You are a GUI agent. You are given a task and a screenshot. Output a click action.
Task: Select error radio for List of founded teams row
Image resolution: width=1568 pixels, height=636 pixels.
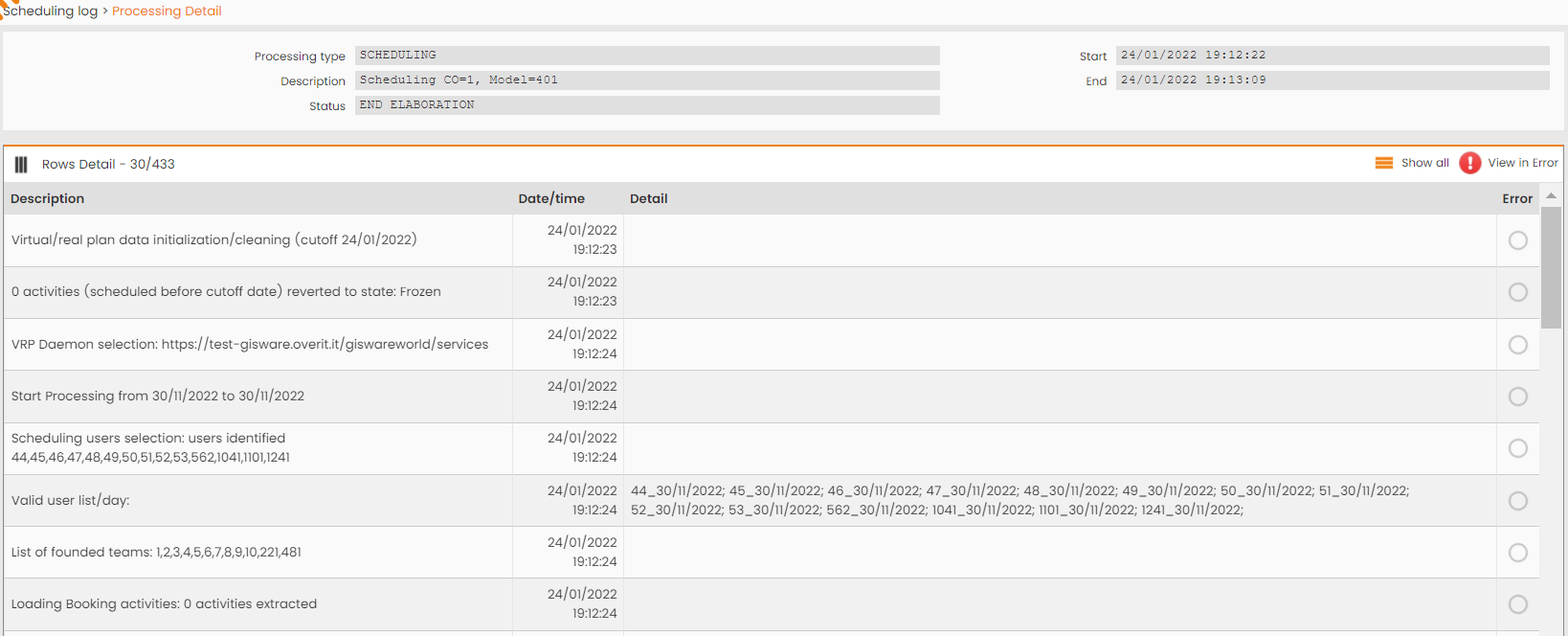tap(1518, 553)
